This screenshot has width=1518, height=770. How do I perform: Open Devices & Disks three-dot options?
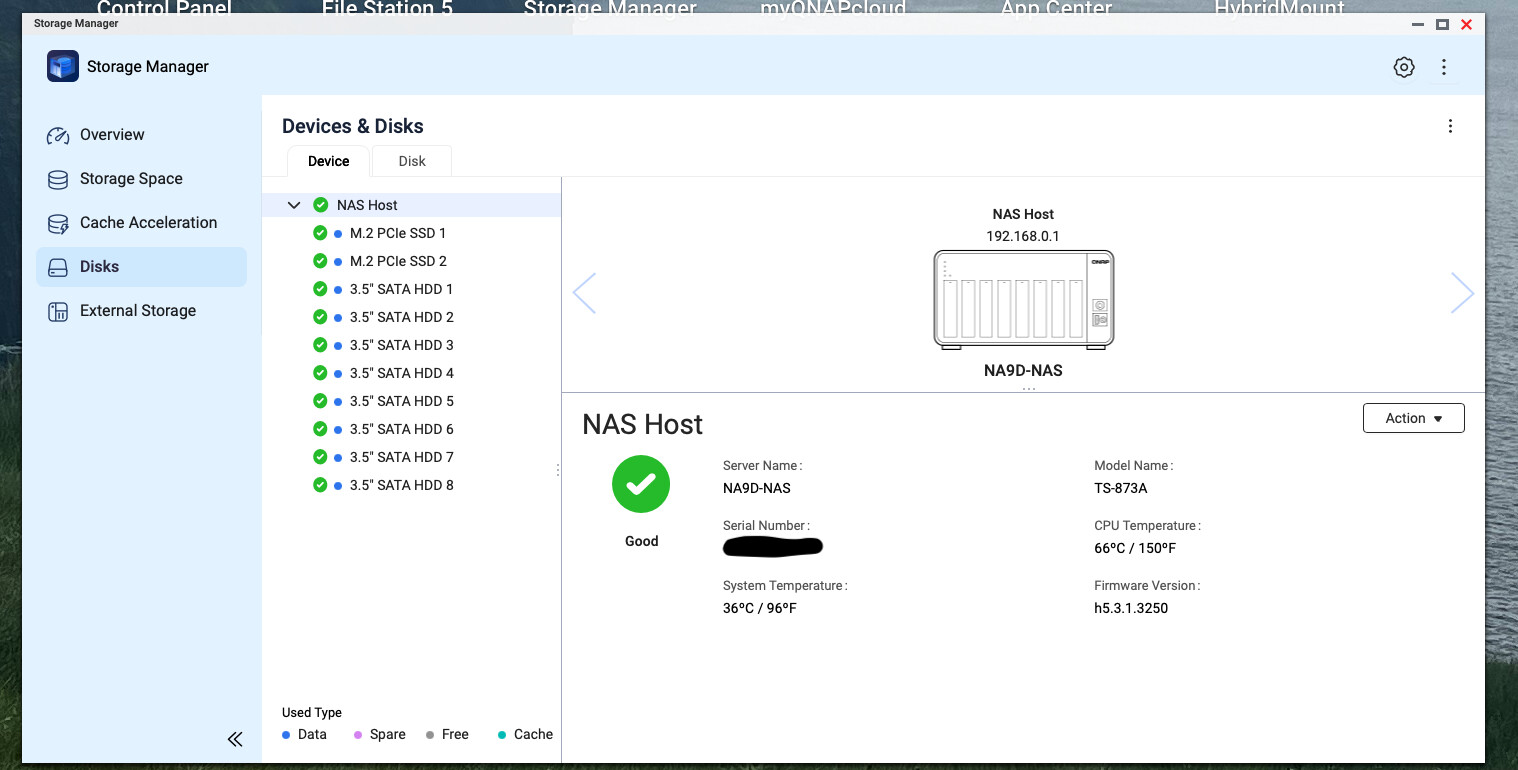1450,126
